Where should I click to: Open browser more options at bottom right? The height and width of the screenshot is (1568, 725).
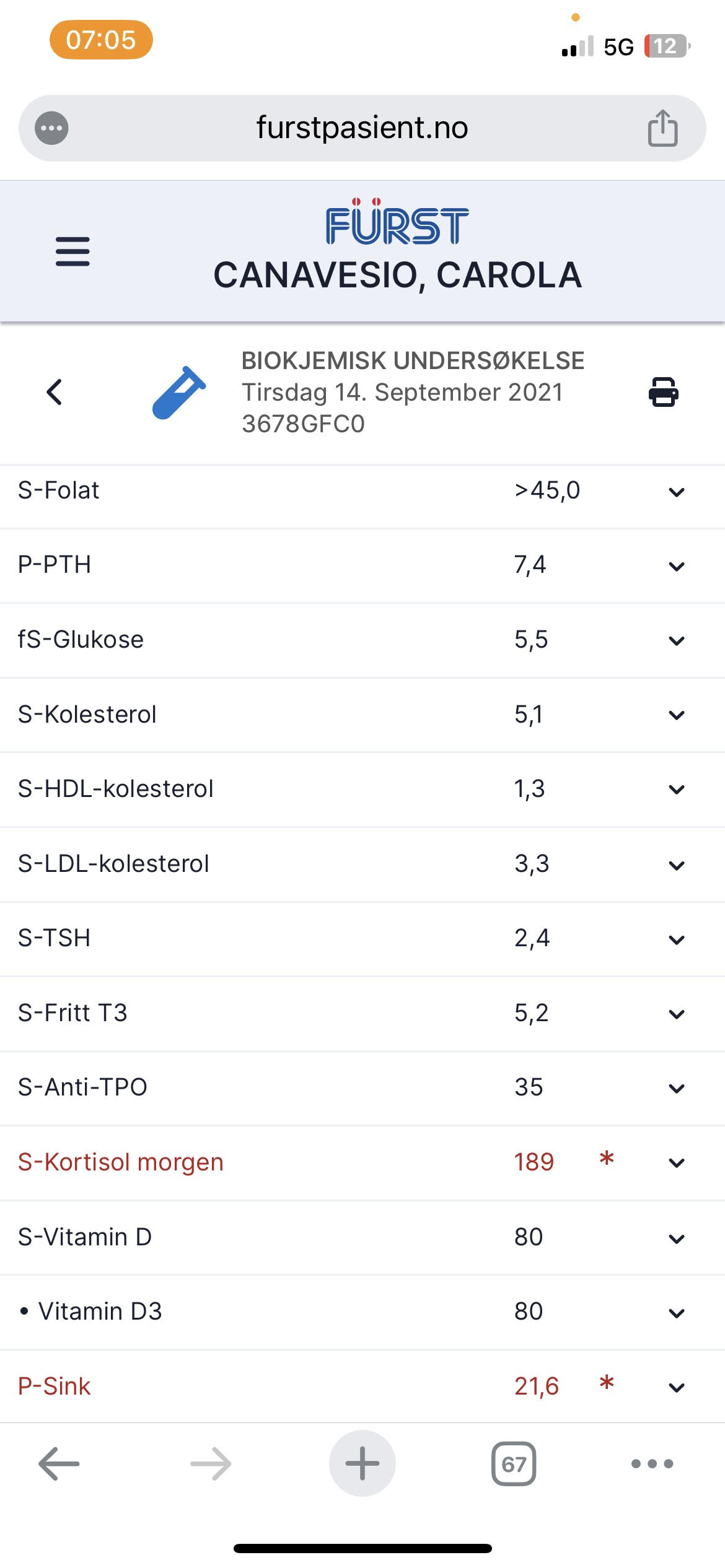(x=652, y=1464)
